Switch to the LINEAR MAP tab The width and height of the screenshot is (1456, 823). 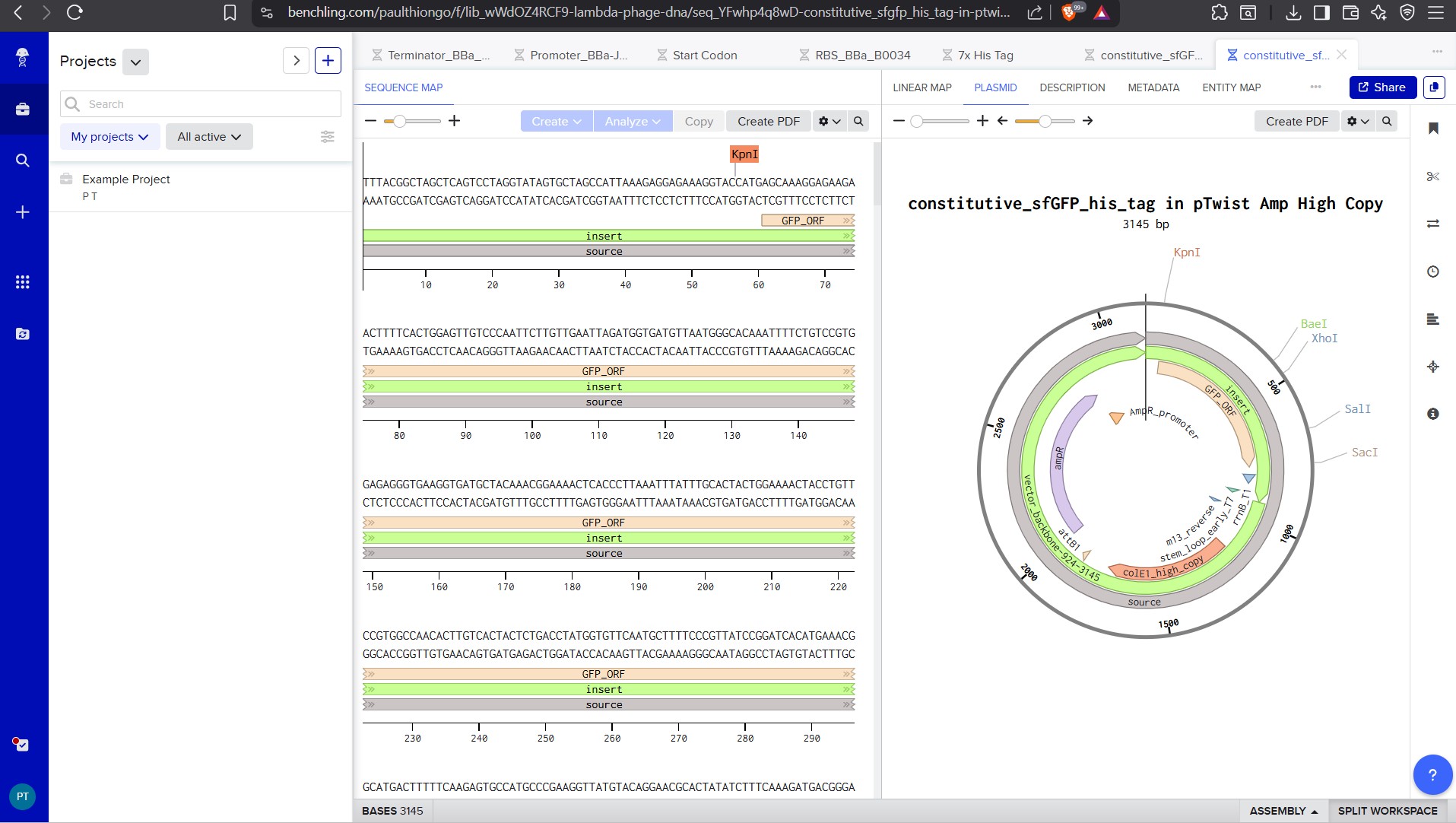coord(921,87)
